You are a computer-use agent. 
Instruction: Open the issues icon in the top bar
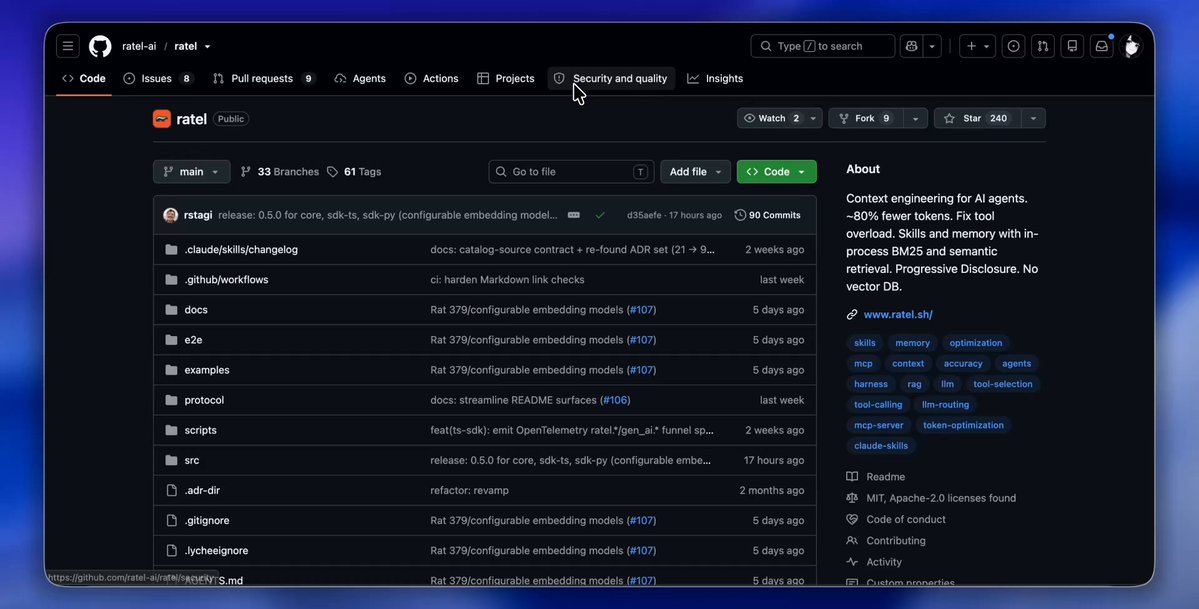[x=1013, y=46]
